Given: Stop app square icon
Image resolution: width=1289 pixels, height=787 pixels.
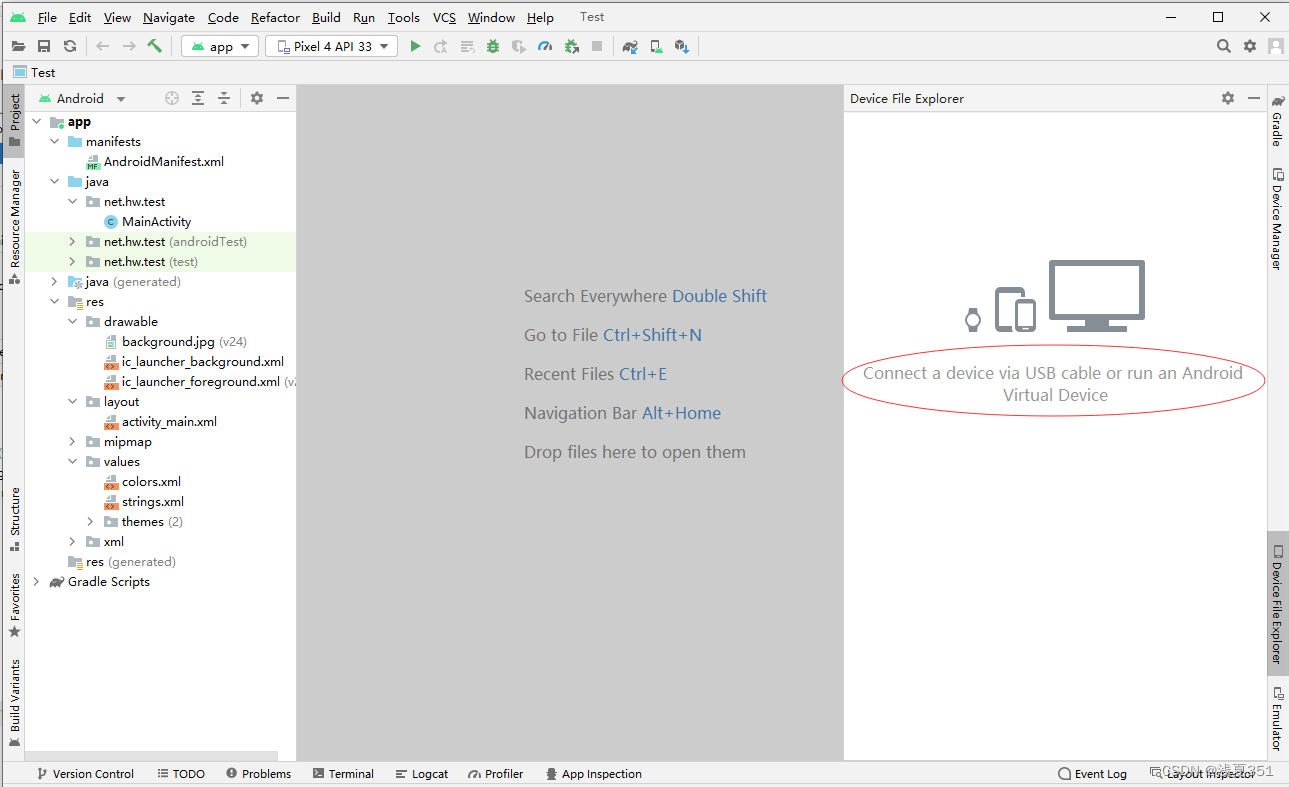Looking at the screenshot, I should [x=597, y=46].
